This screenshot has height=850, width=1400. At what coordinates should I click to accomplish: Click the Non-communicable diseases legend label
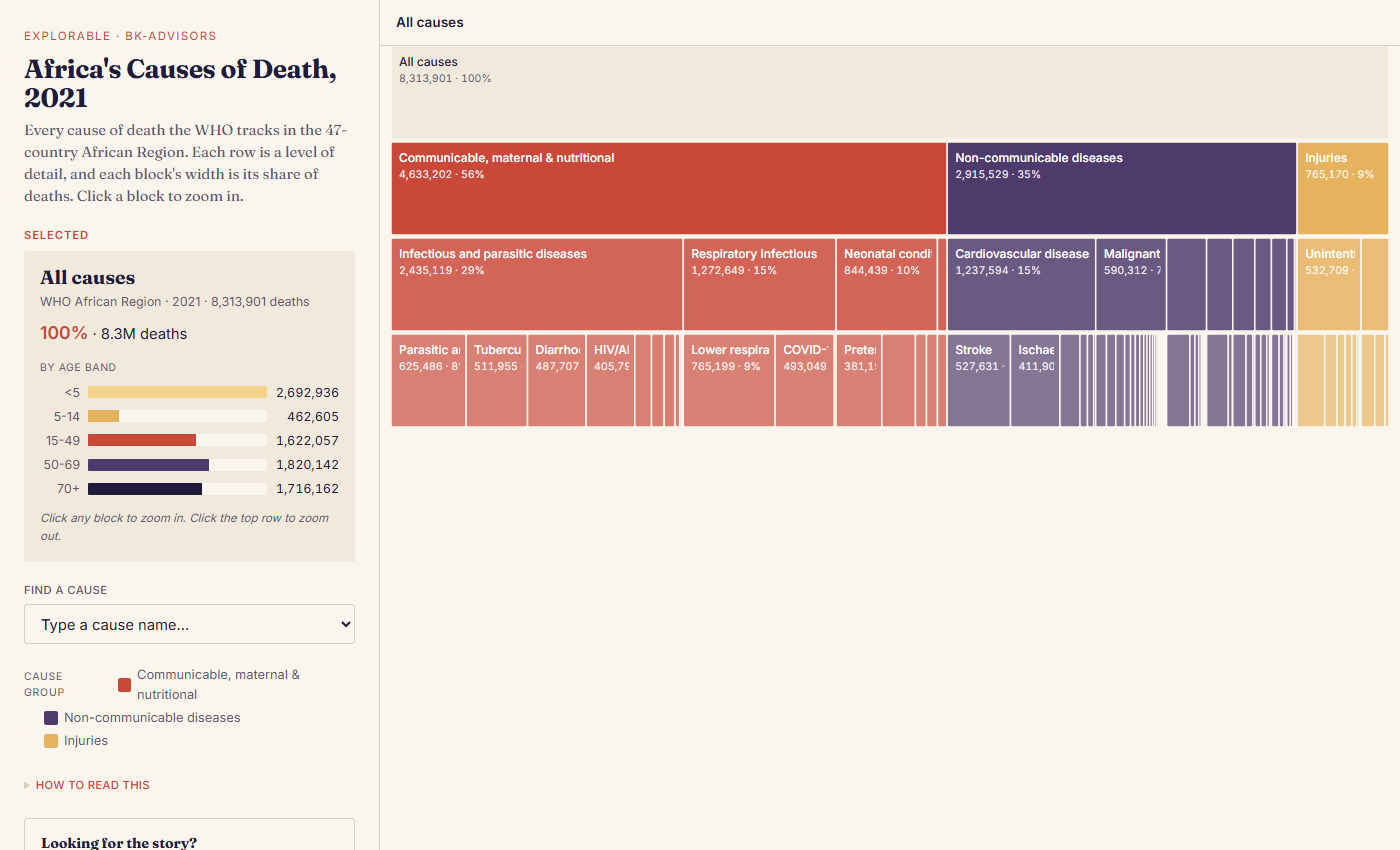click(x=152, y=718)
